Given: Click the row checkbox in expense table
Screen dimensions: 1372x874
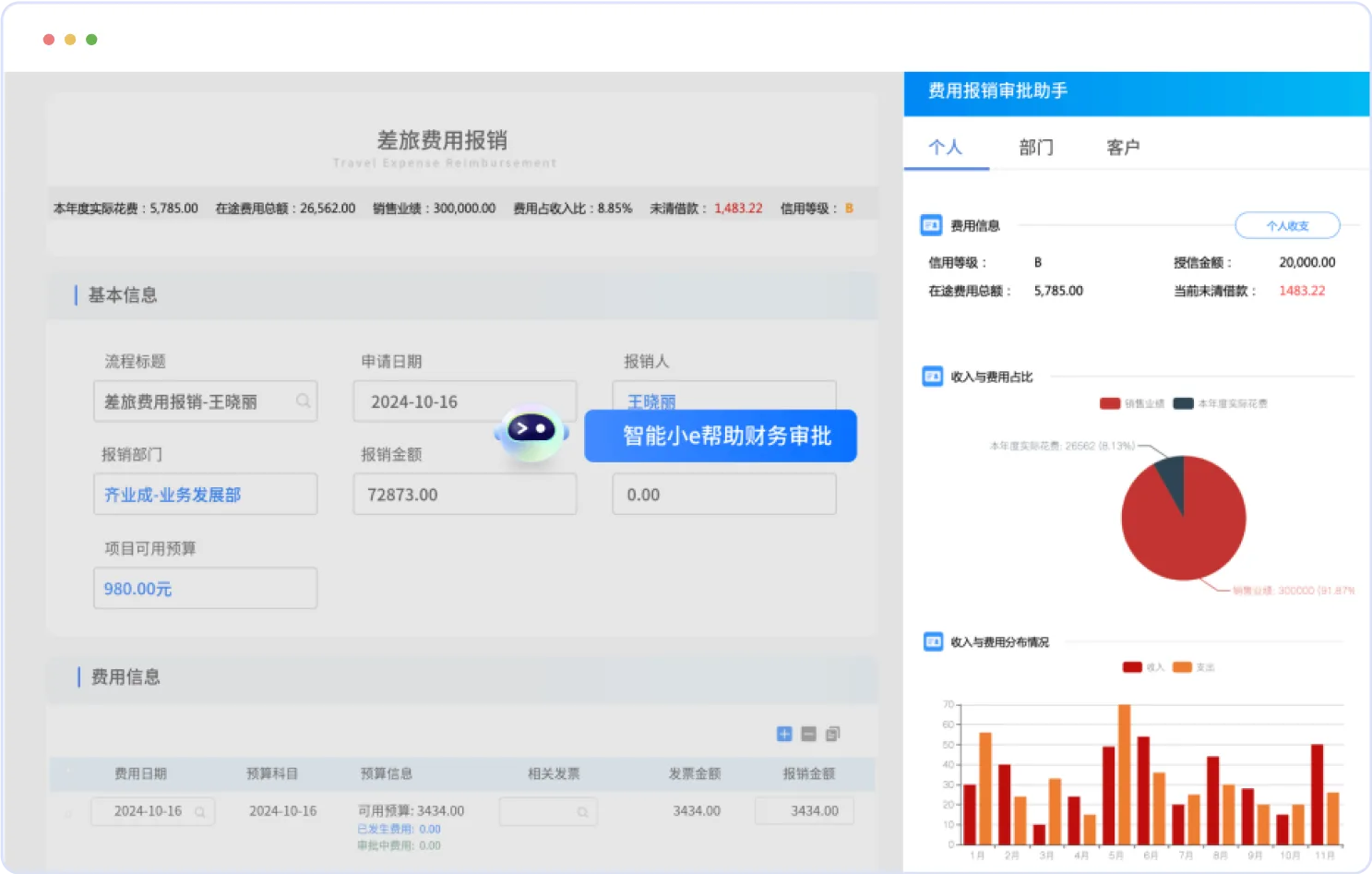Looking at the screenshot, I should click(68, 813).
